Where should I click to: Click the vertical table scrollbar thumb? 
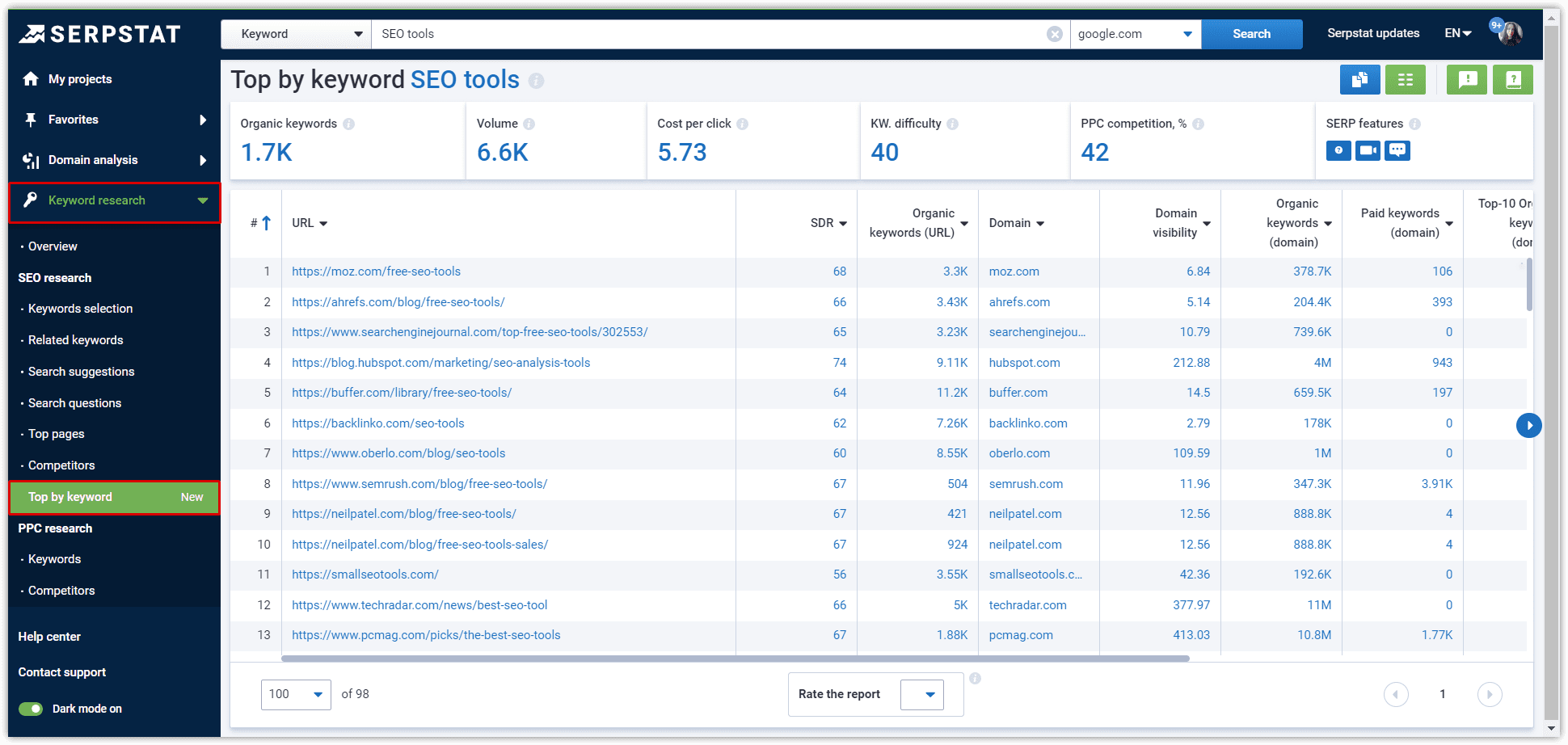pos(1528,284)
